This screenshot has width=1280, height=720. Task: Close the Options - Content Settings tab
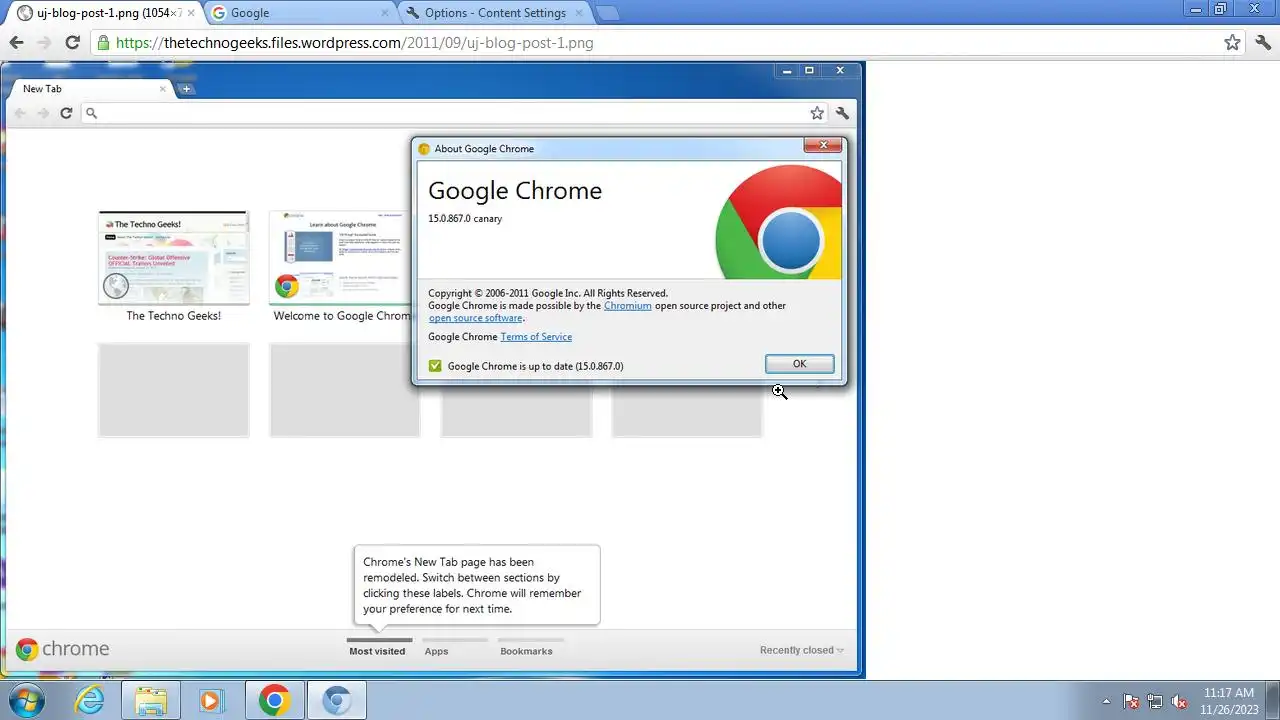(x=581, y=13)
